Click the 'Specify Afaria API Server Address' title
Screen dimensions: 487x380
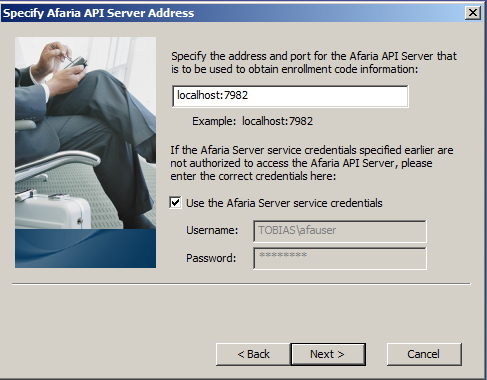(x=99, y=13)
